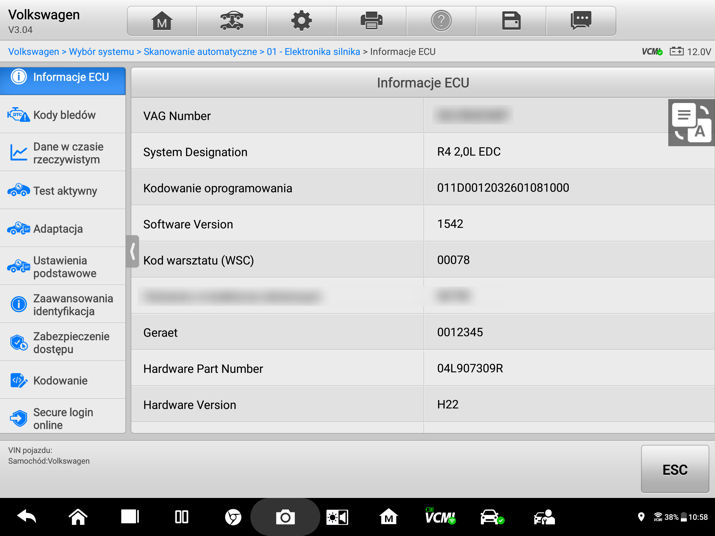Screen dimensions: 715x536
Task: Click the ESC button
Action: coord(675,469)
